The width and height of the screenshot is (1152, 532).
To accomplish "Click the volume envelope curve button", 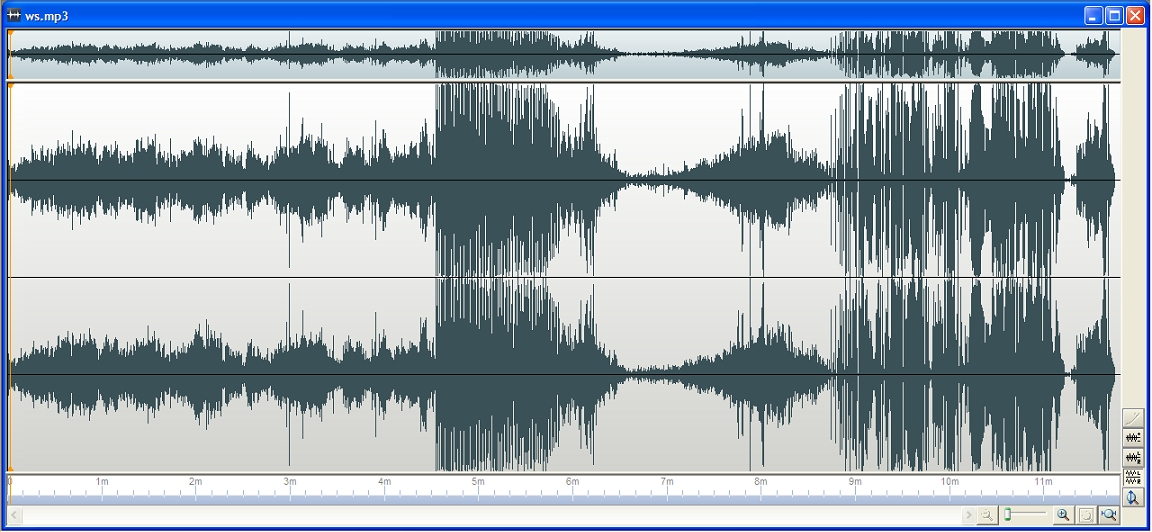I will click(1133, 417).
